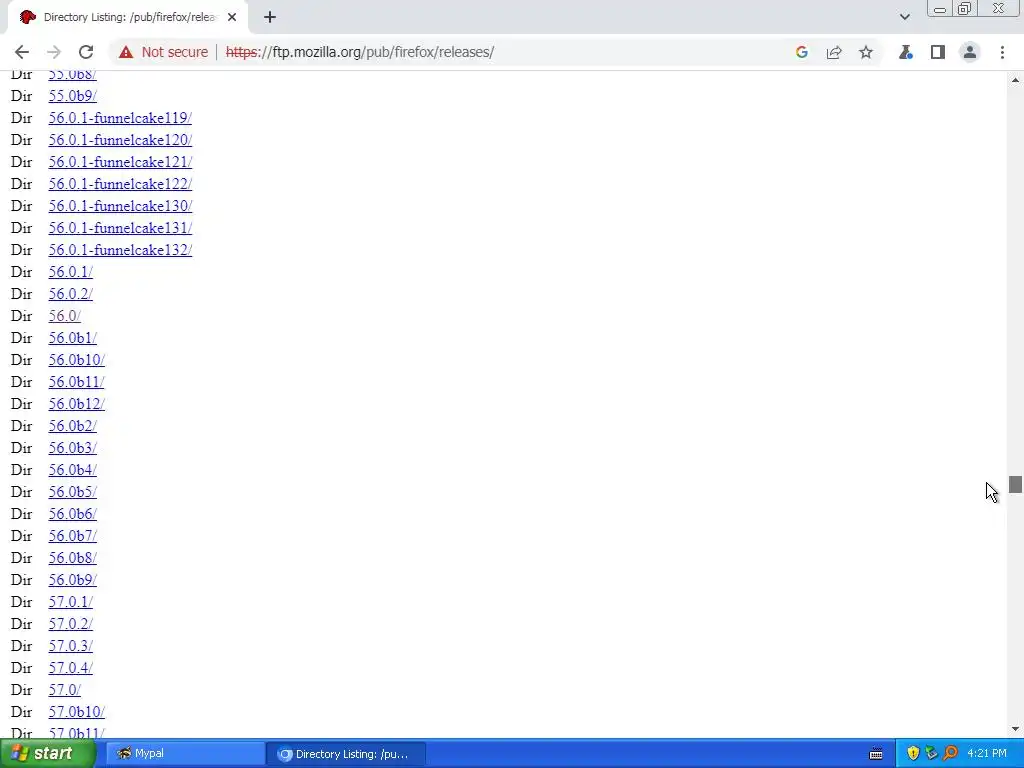Open 56.0.1-funnelcake120/ directory
This screenshot has width=1024, height=768.
pos(120,140)
